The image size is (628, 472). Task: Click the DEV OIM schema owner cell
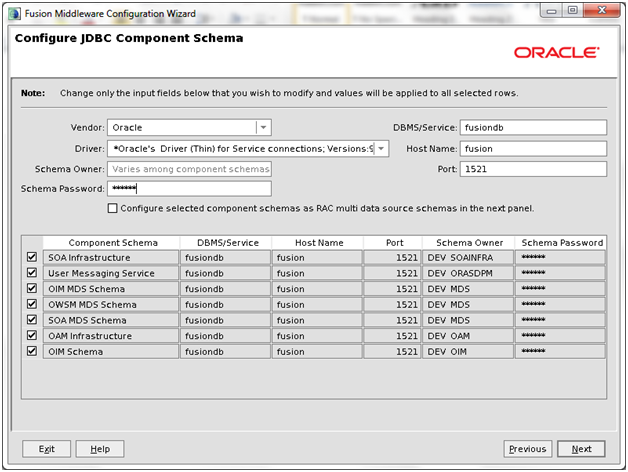[x=468, y=351]
